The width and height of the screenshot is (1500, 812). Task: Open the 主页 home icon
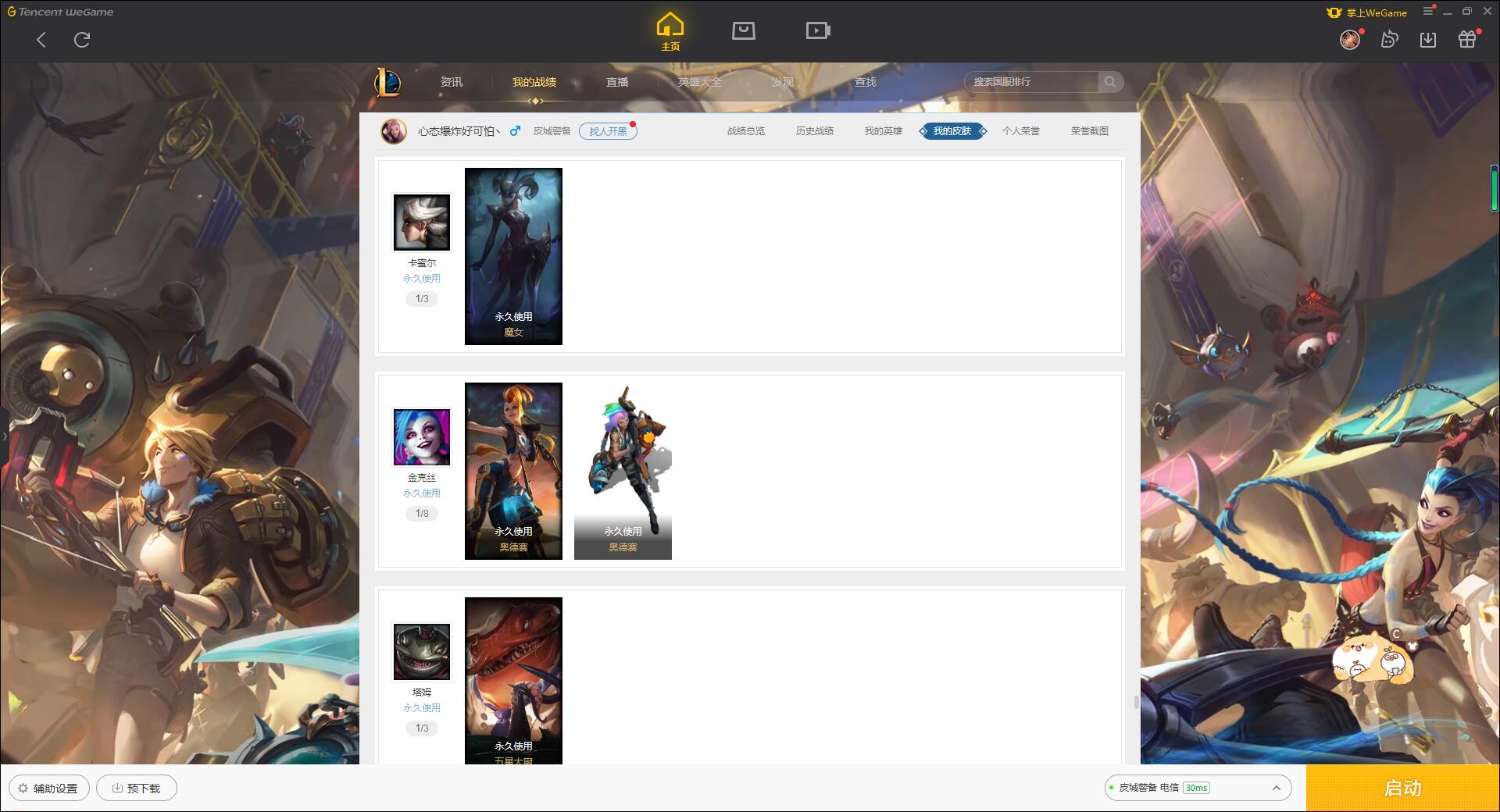(670, 32)
